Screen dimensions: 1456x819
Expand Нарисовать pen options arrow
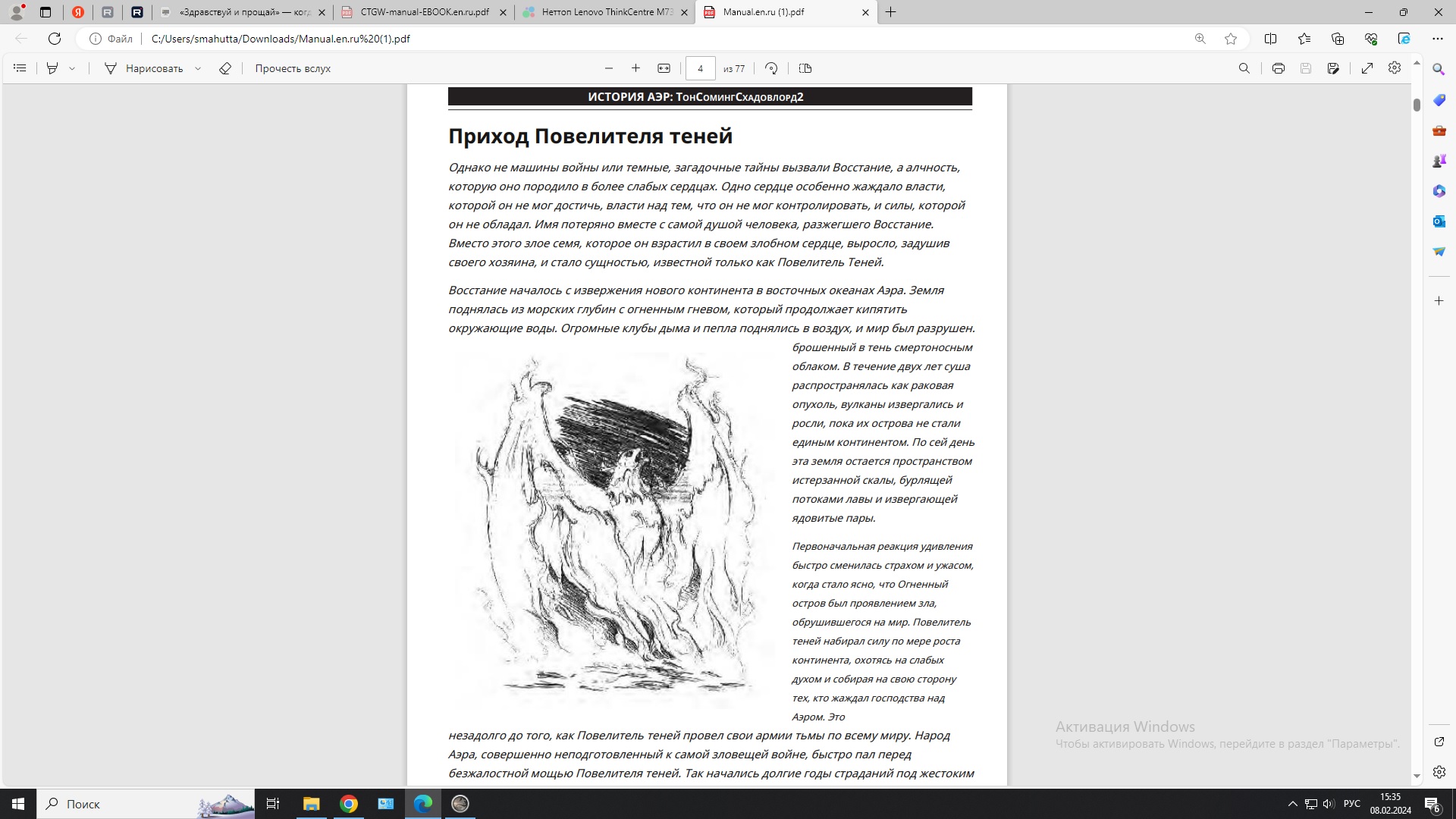[x=198, y=68]
